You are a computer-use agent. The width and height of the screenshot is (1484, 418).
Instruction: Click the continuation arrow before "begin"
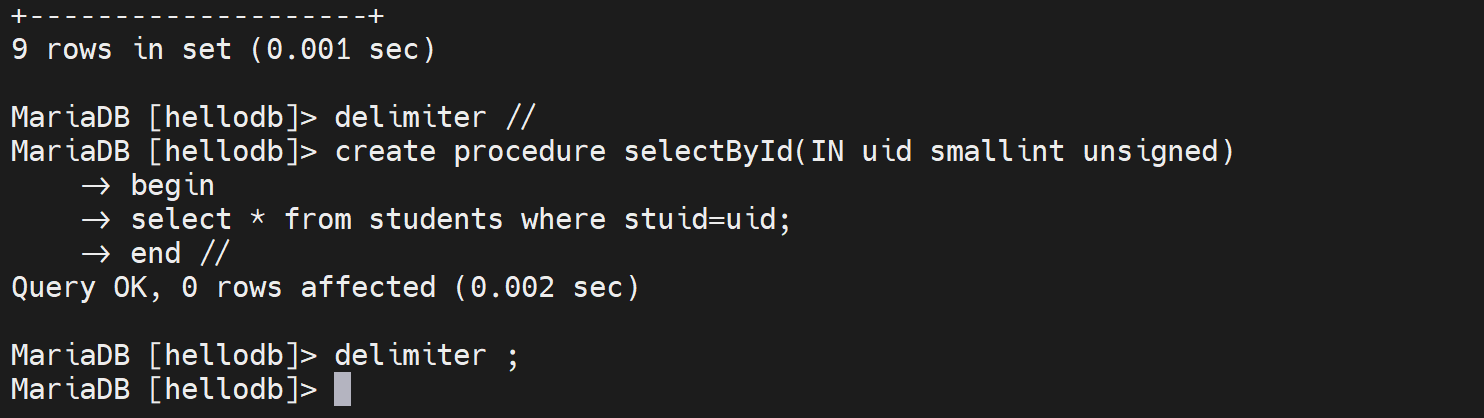click(x=95, y=185)
